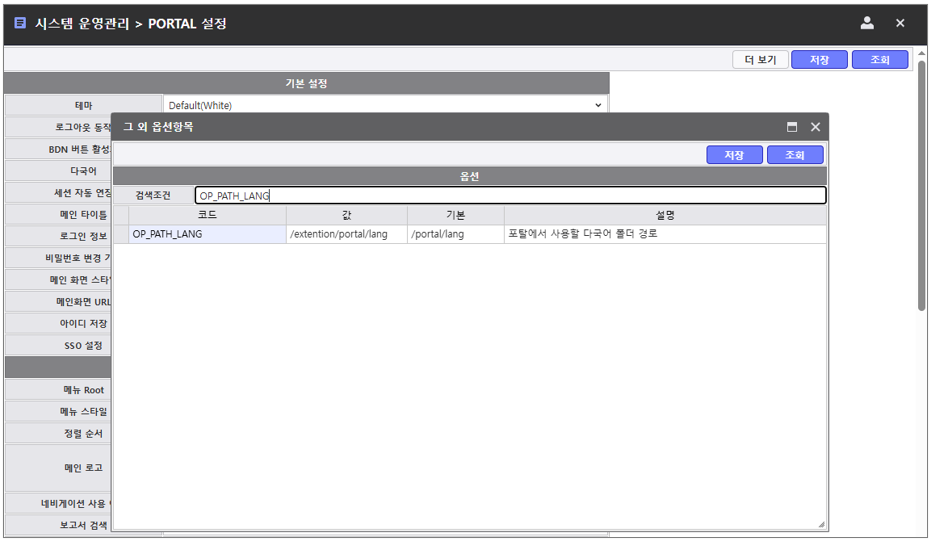Click 저장 inside the 그 외 옵션항목 dialog

tap(734, 155)
